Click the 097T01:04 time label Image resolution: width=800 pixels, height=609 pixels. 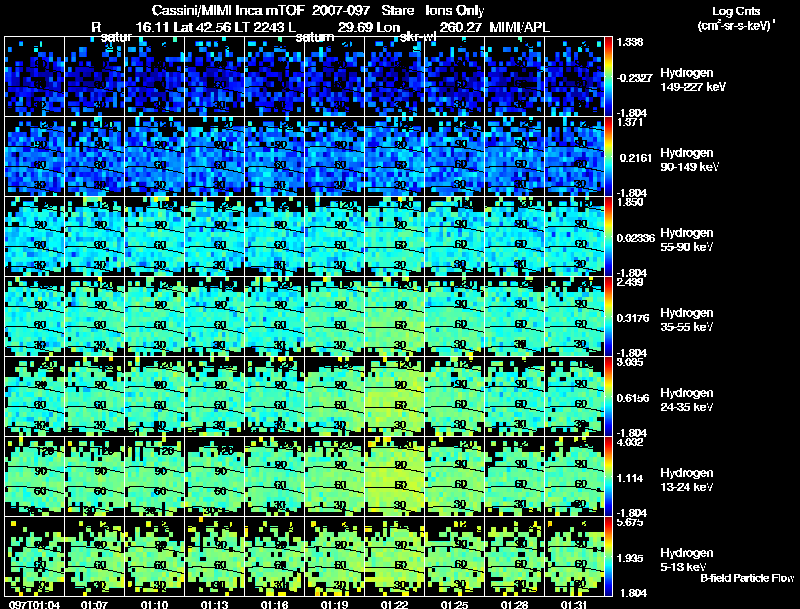tap(35, 604)
